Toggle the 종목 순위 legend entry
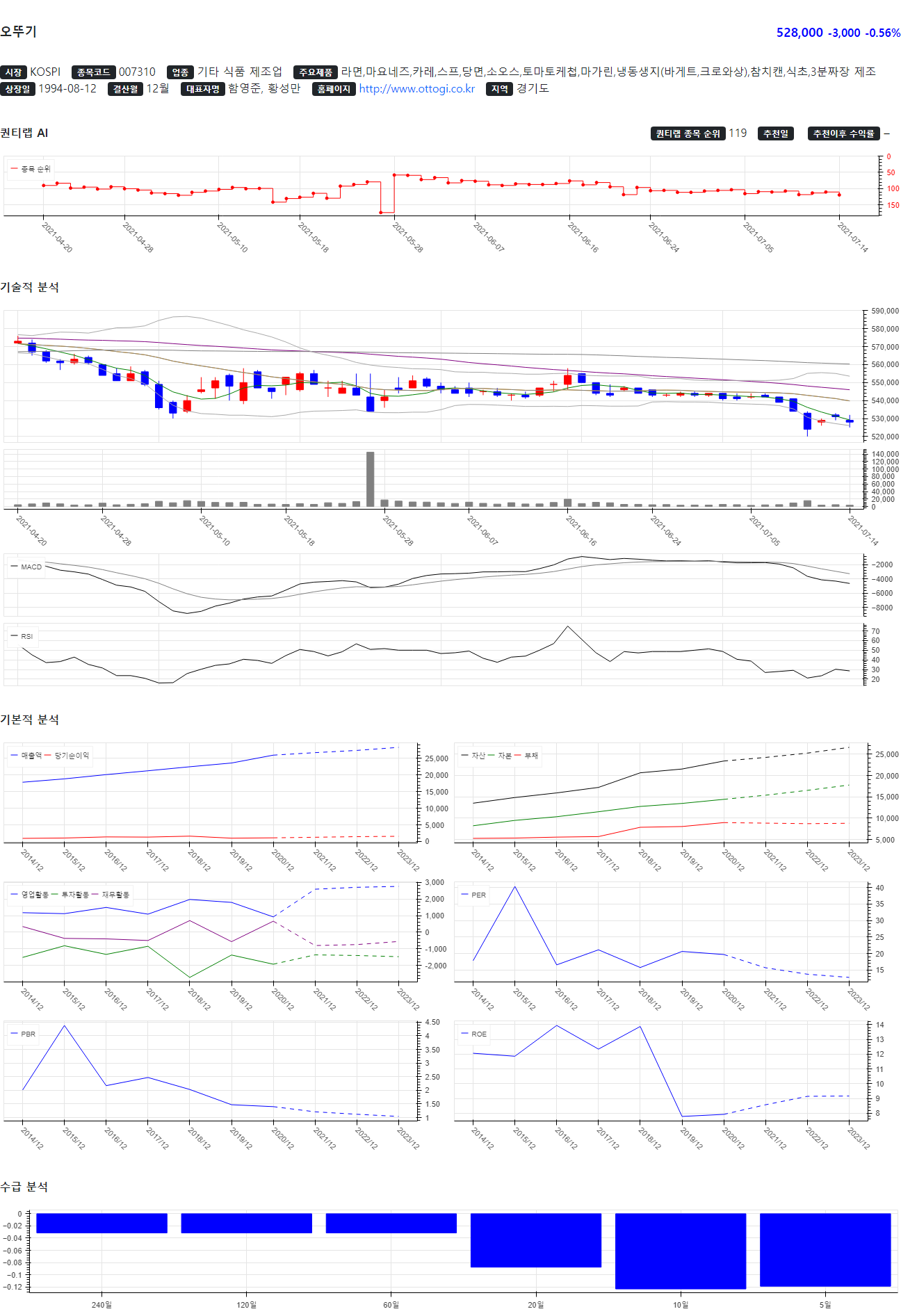Image resolution: width=901 pixels, height=1316 pixels. (31, 169)
